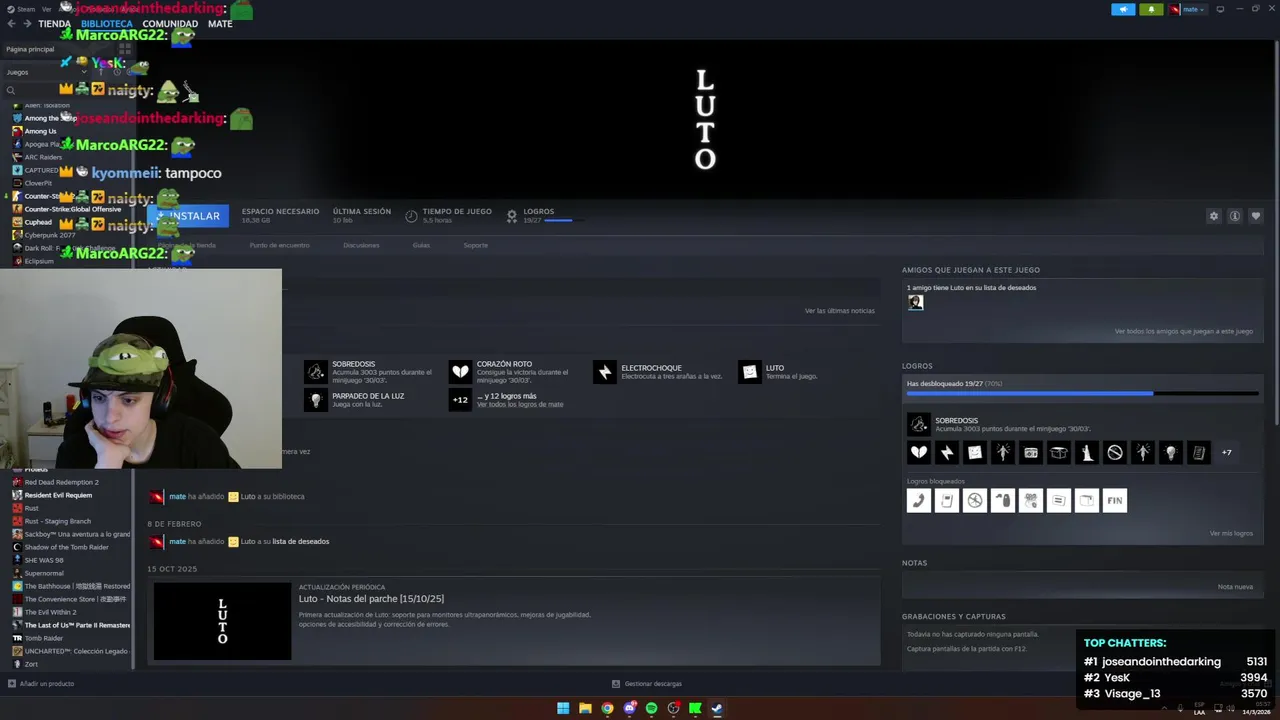This screenshot has height=720, width=1280.
Task: Open File Explorer from the taskbar
Action: point(585,708)
